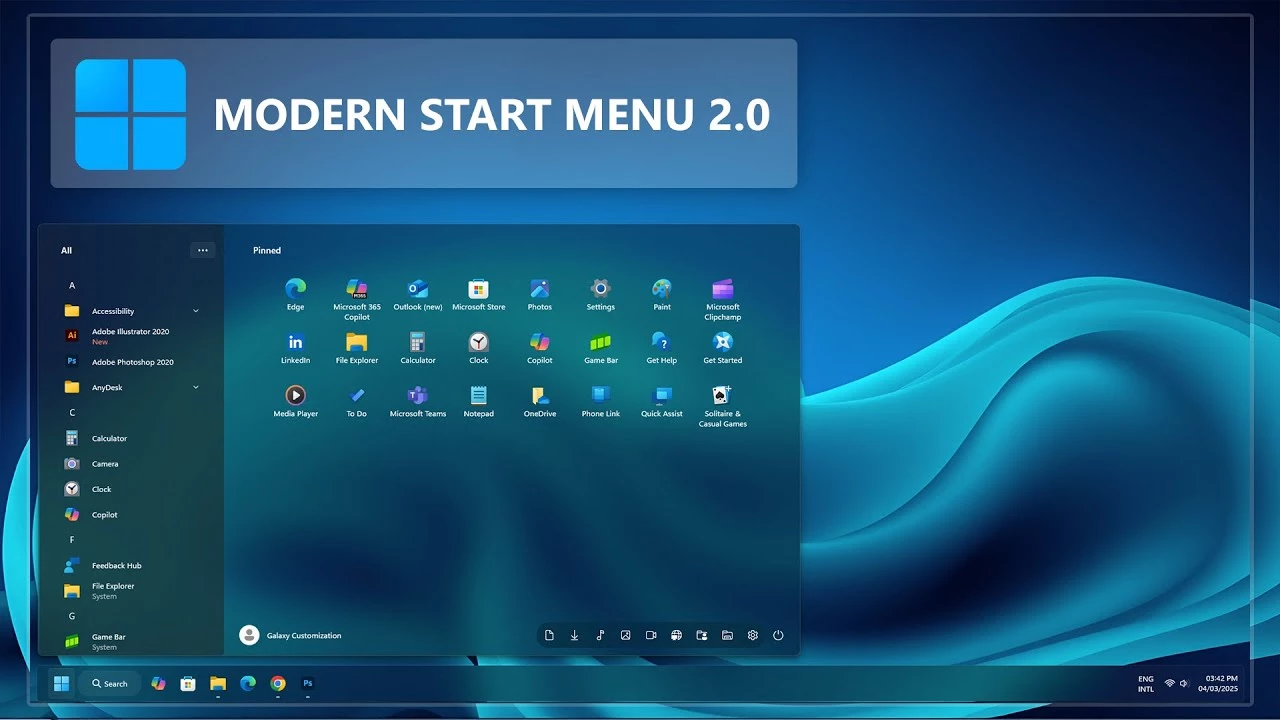The image size is (1280, 720).
Task: Open File Explorer shortcut in Start footer
Action: pyautogui.click(x=727, y=635)
